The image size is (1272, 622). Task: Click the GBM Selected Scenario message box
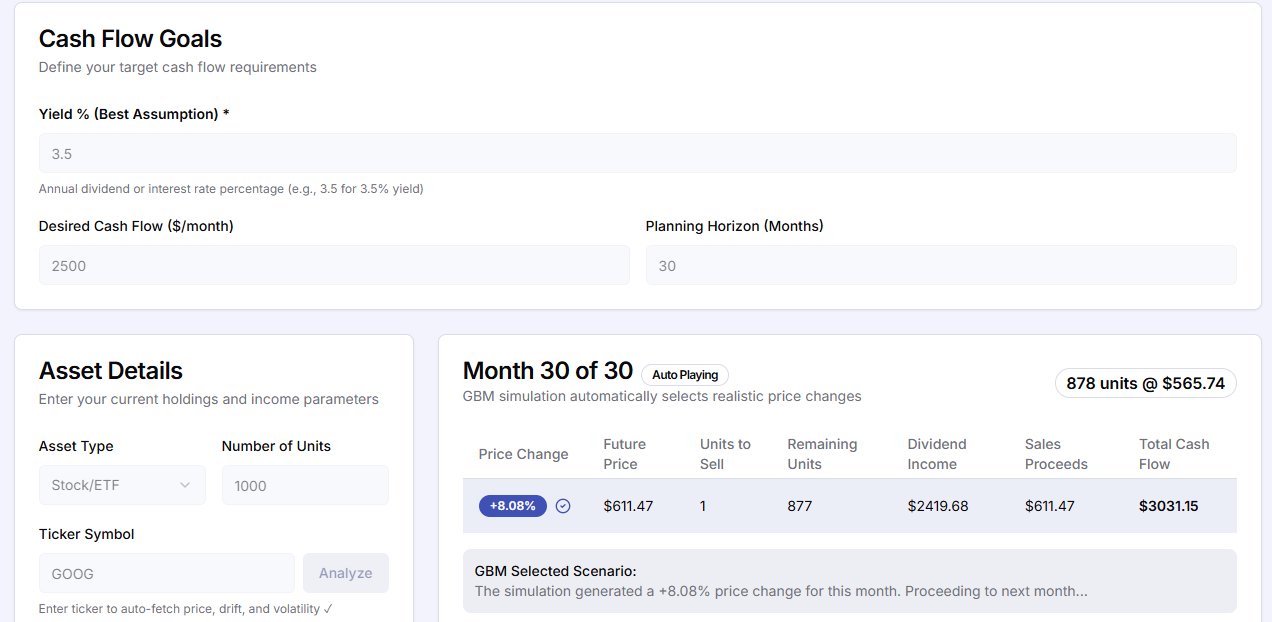(x=849, y=581)
